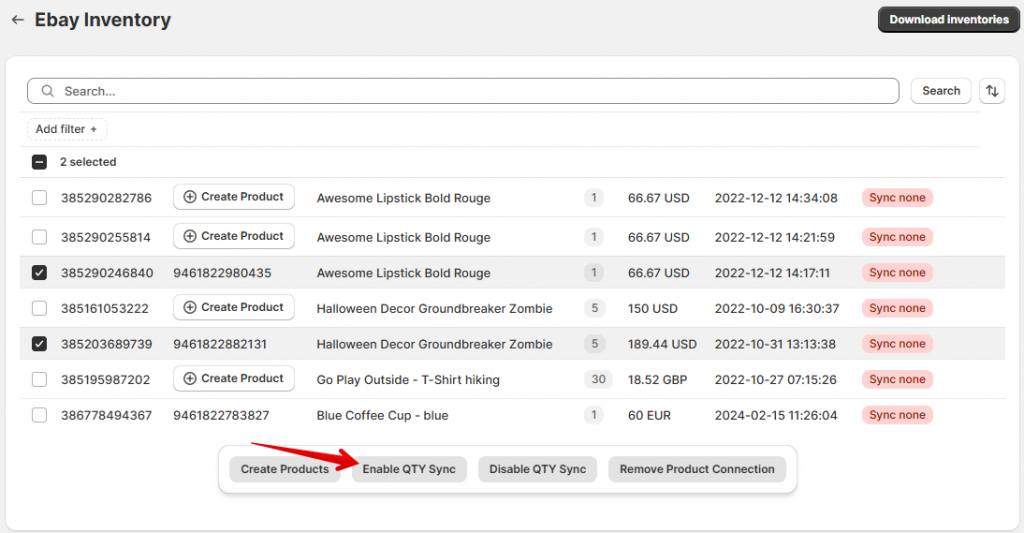Image resolution: width=1024 pixels, height=533 pixels.
Task: Create product for item 385161053222
Action: pyautogui.click(x=234, y=307)
